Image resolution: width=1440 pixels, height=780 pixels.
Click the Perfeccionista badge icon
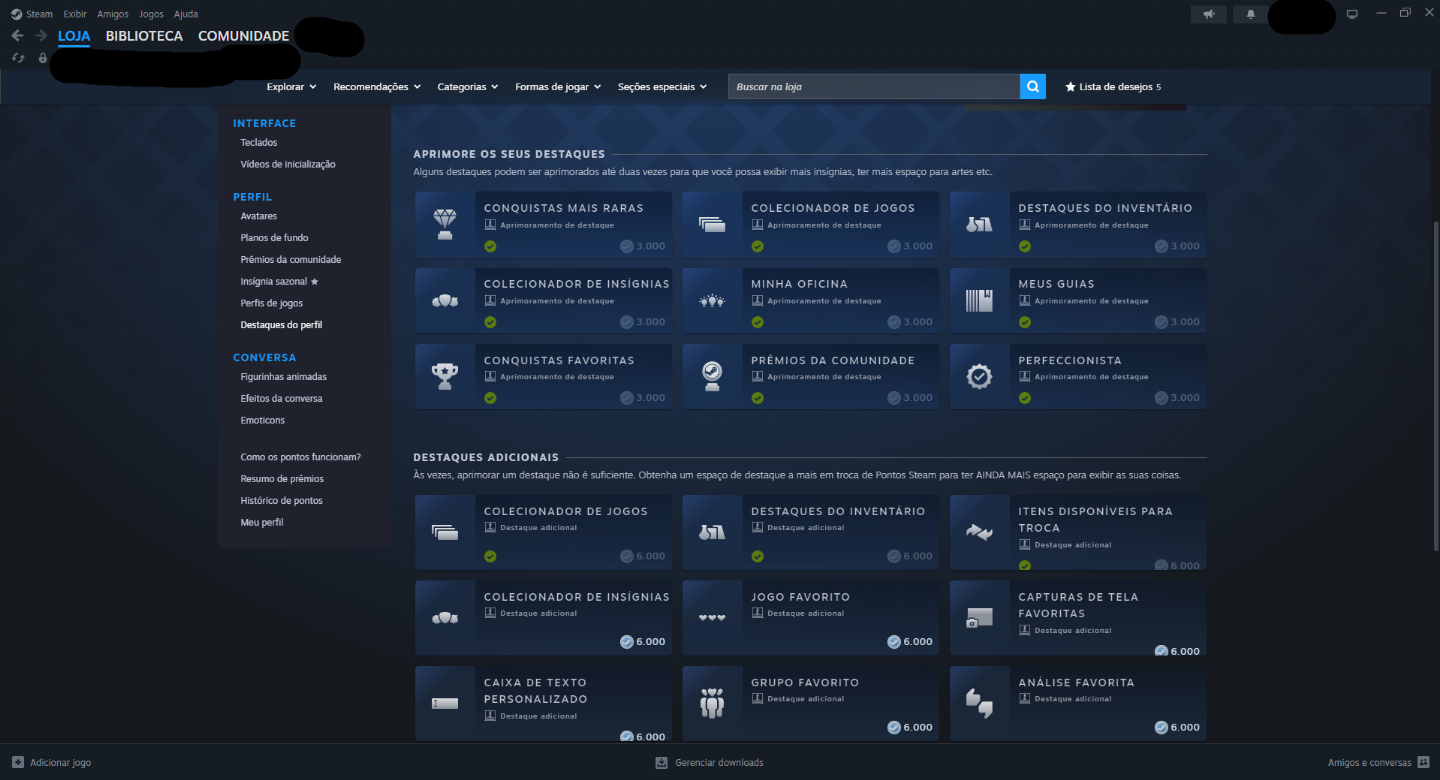979,376
